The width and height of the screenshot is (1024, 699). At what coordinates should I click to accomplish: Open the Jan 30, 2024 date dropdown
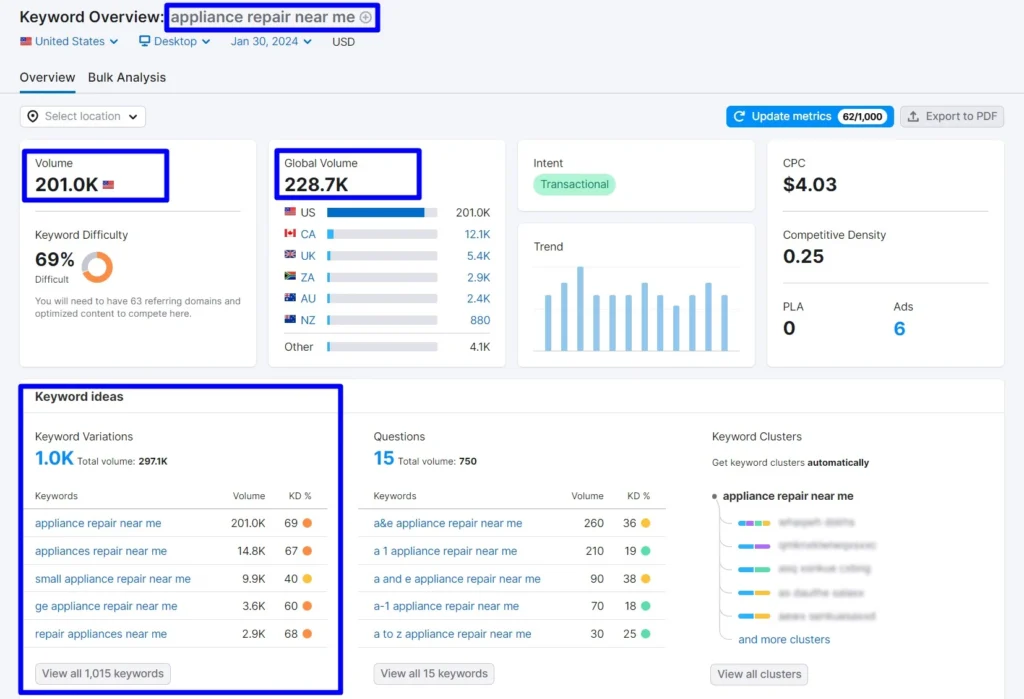271,41
